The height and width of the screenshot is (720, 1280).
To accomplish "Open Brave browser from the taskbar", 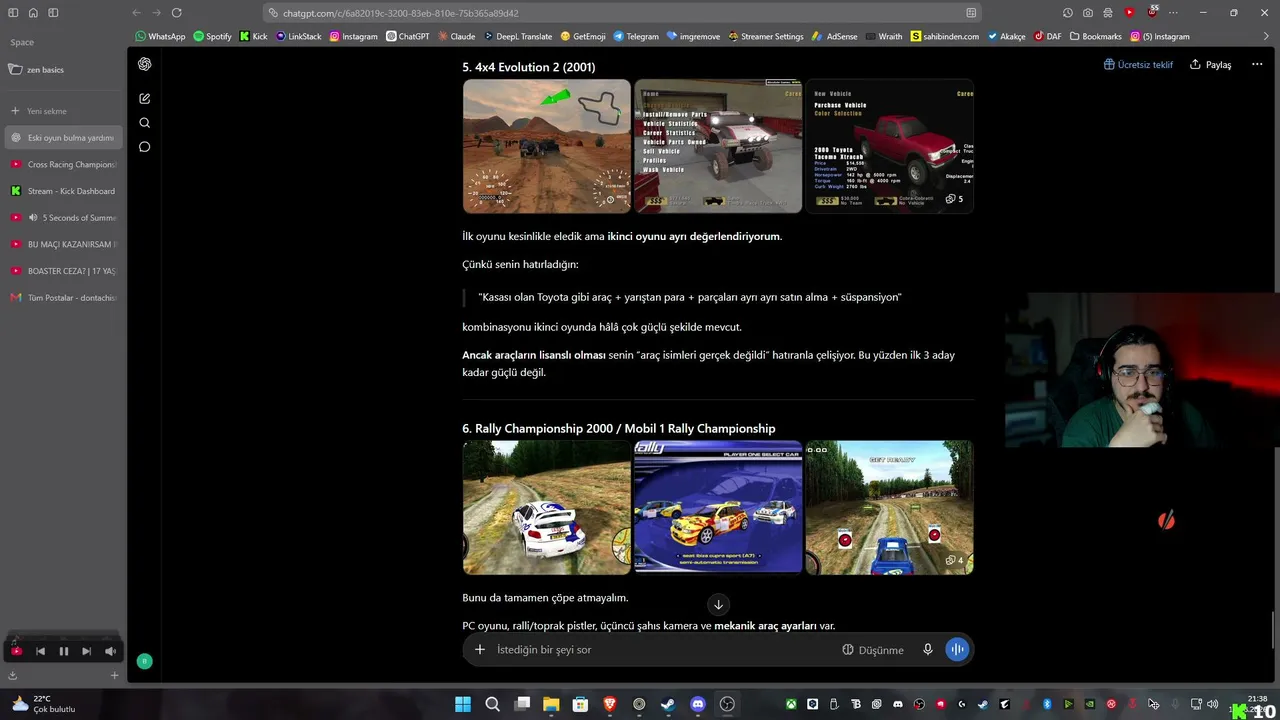I will coord(610,704).
